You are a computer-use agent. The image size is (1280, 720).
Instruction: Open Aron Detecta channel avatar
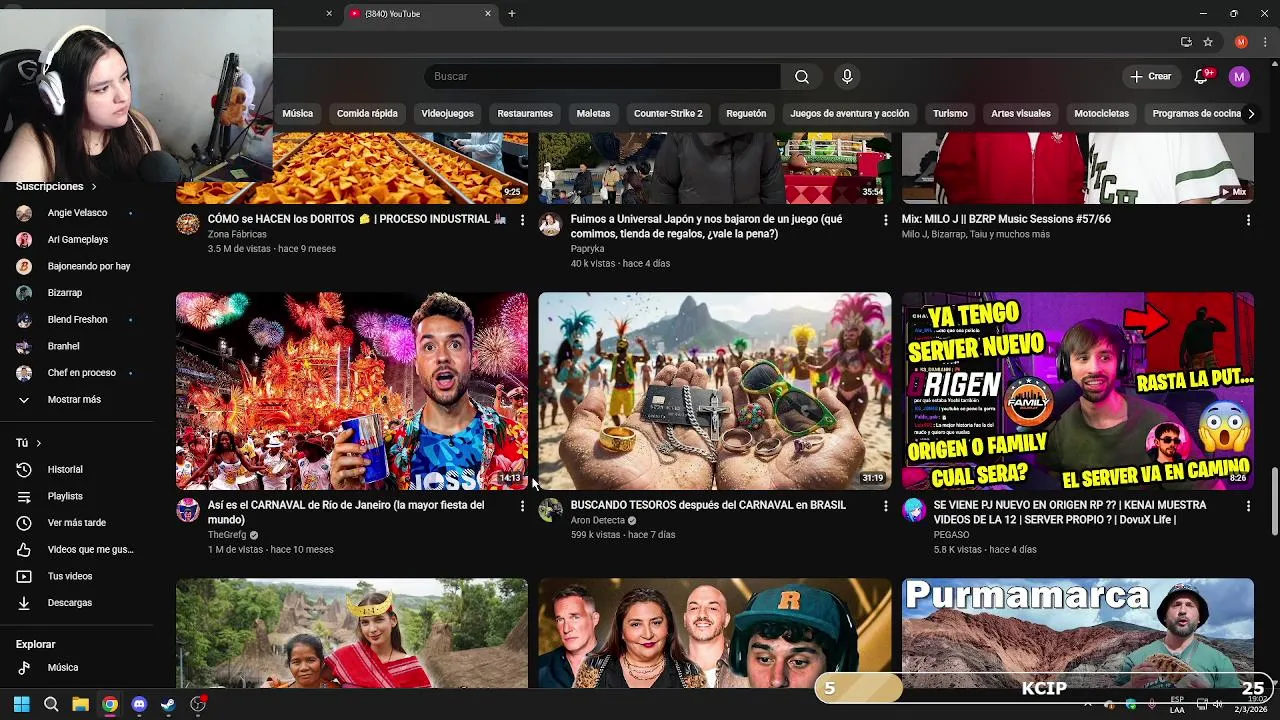pos(550,510)
